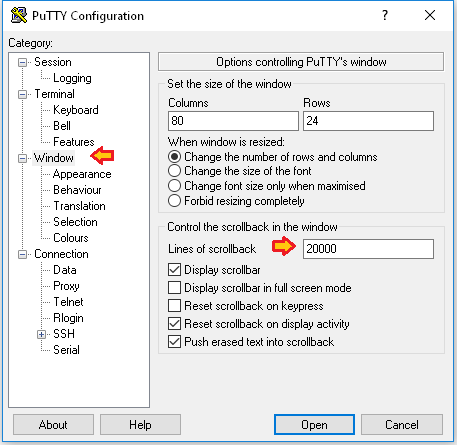Screen dimensions: 457x445
Task: Open the Telnet category
Action: [68, 302]
